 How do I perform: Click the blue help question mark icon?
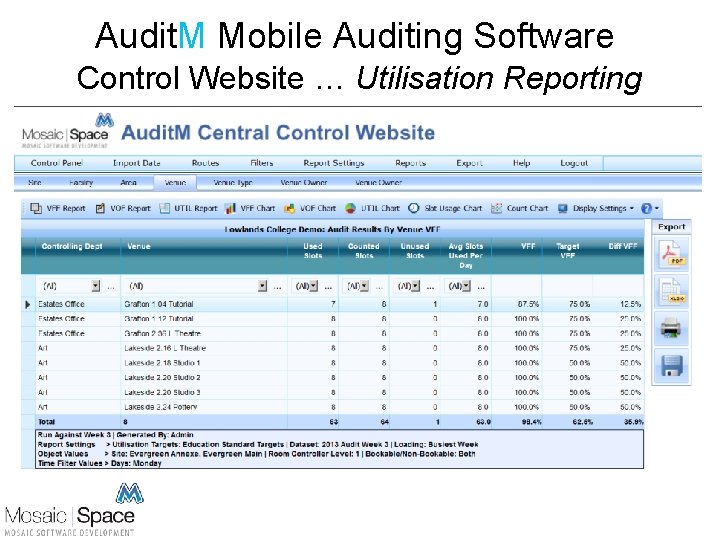(647, 208)
